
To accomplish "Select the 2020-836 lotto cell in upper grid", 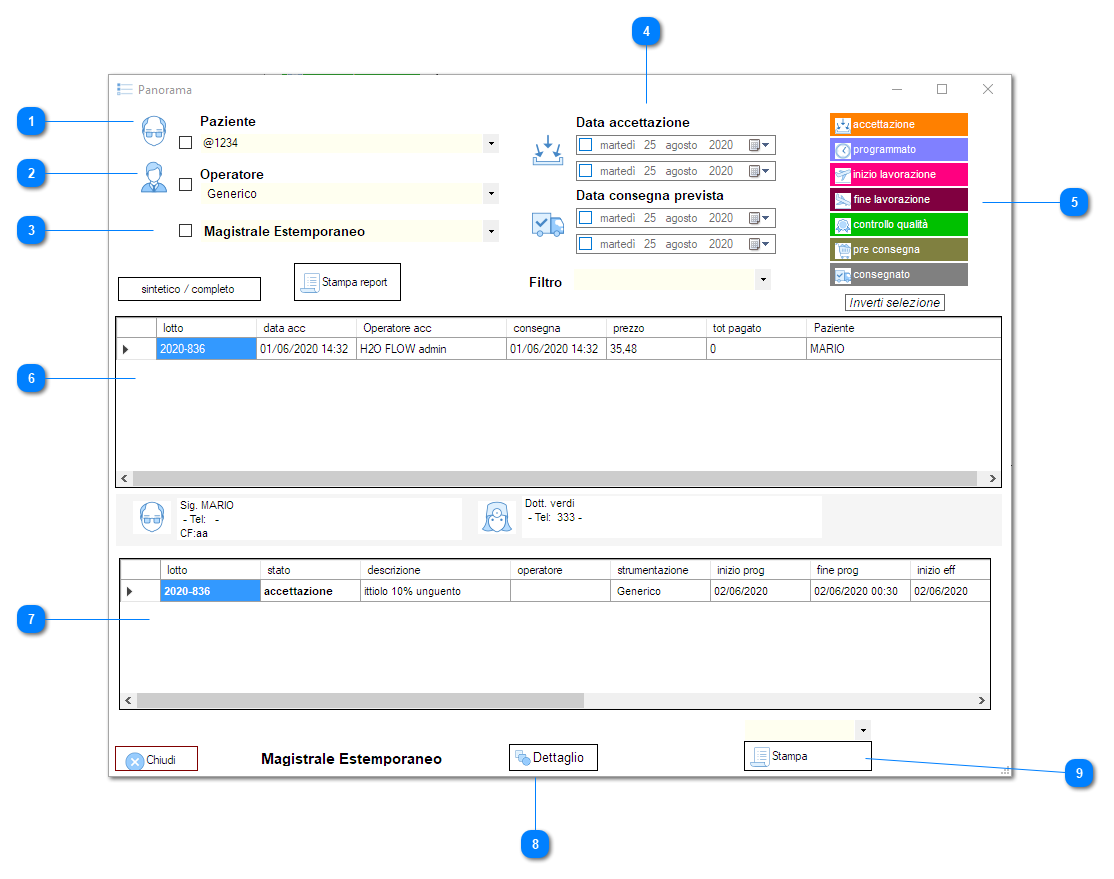I will click(206, 349).
